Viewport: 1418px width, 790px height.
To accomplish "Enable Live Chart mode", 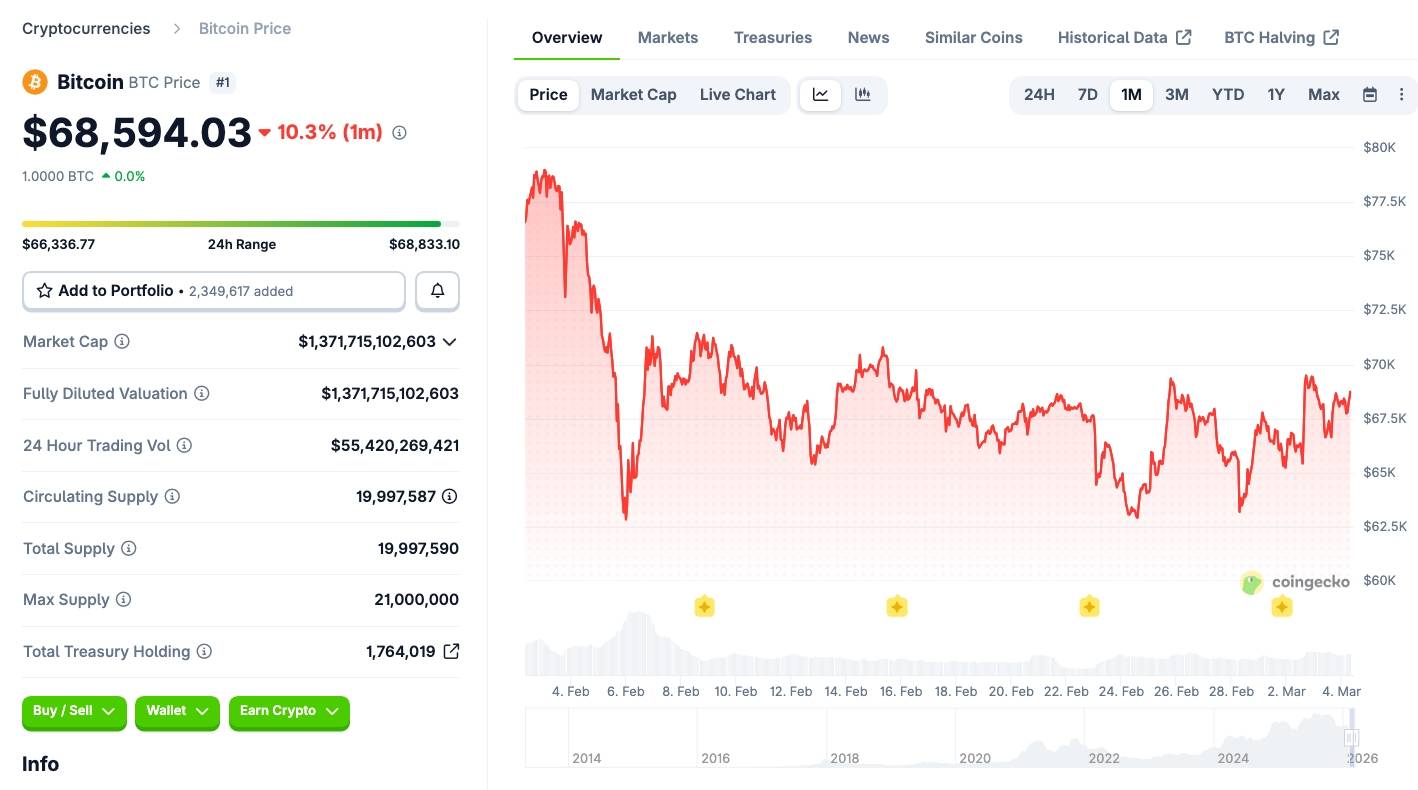I will coord(737,94).
